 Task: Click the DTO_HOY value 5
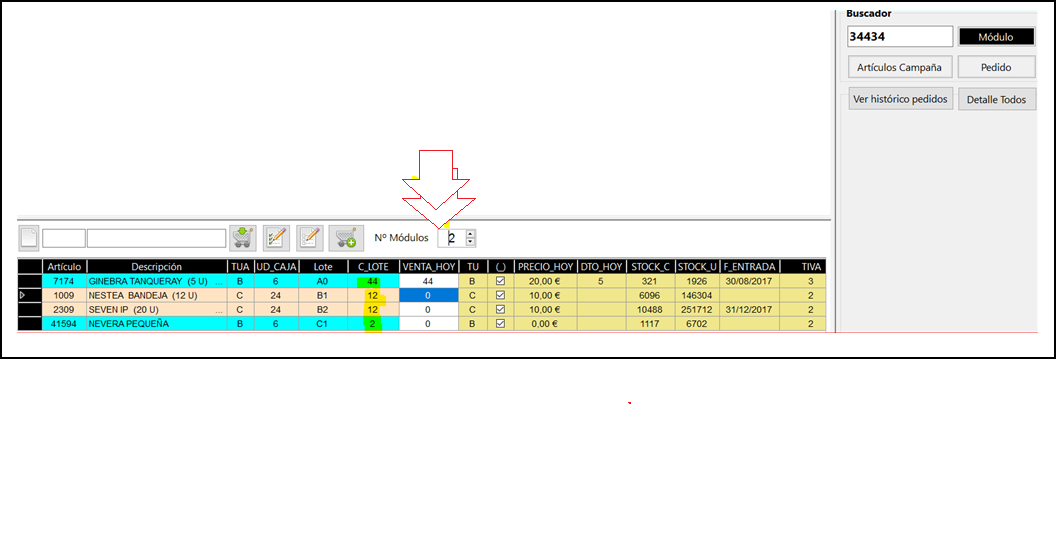tap(601, 281)
